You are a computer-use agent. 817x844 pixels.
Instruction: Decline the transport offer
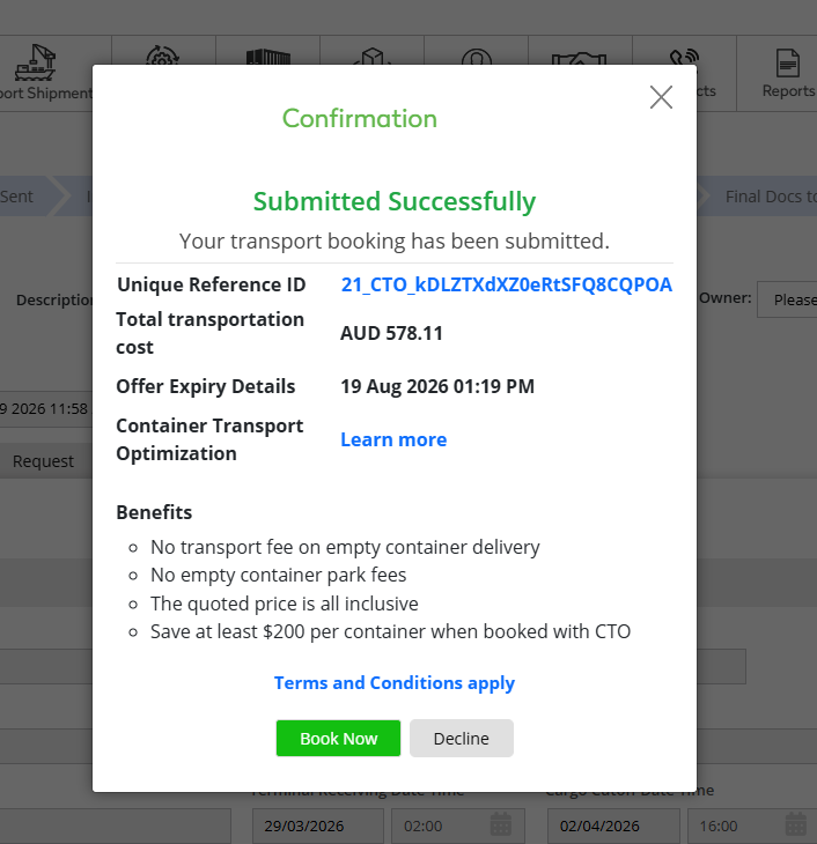[461, 738]
